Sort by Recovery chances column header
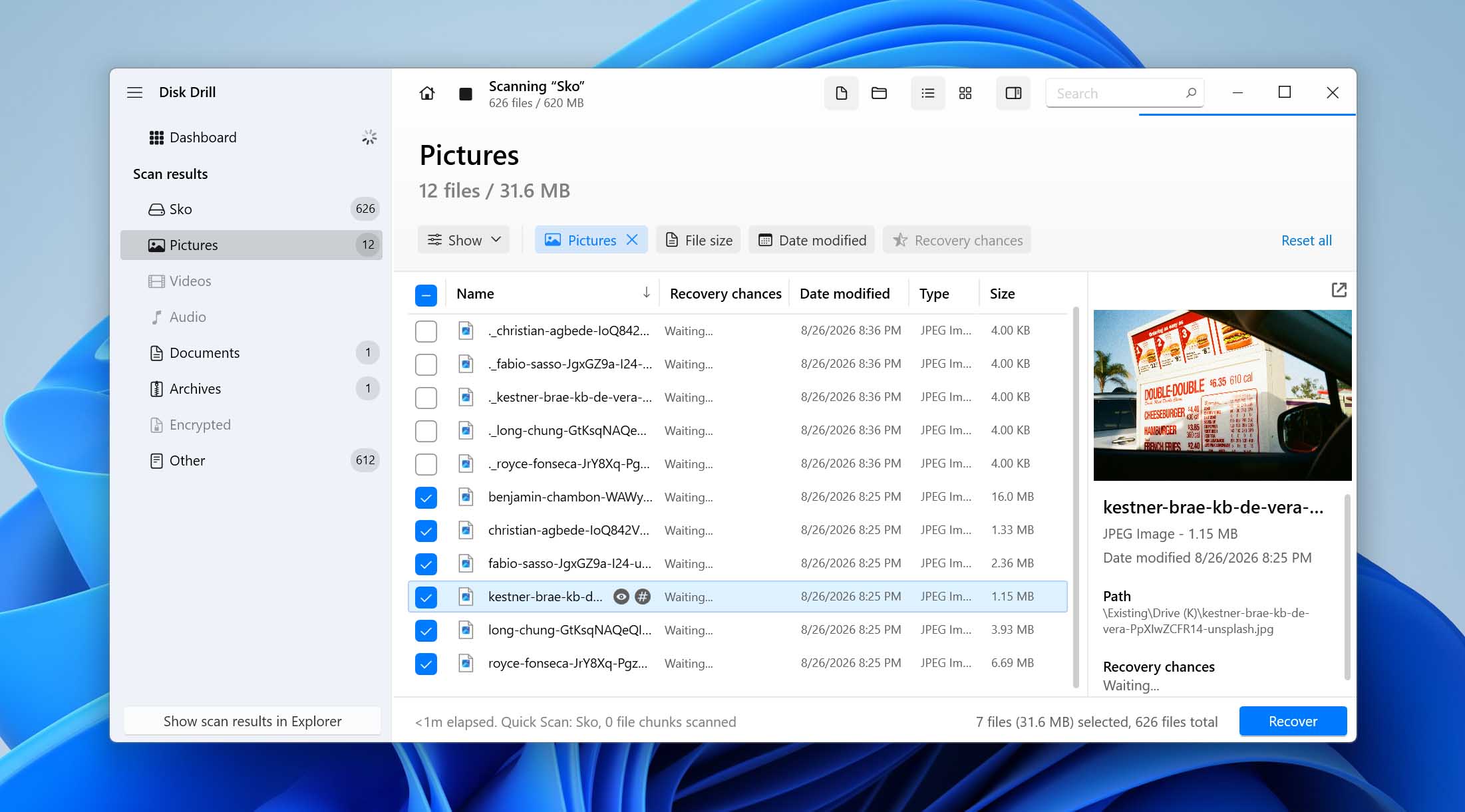1465x812 pixels. (x=725, y=293)
